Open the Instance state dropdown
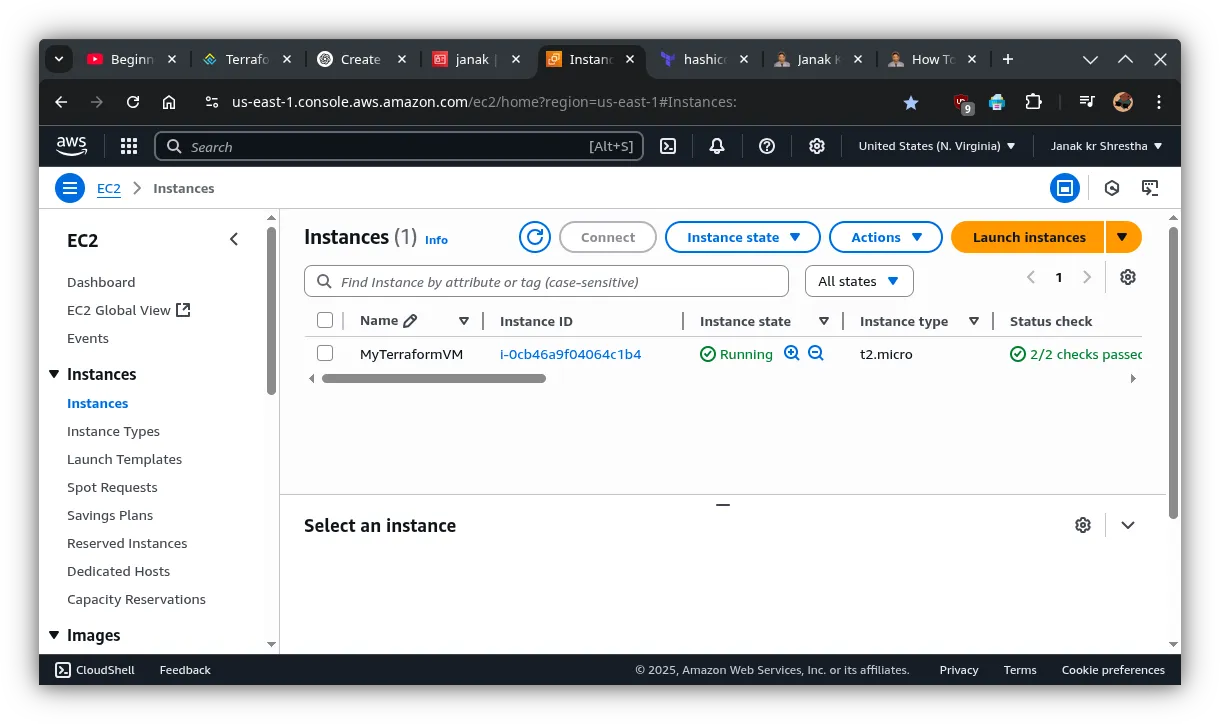 click(742, 237)
